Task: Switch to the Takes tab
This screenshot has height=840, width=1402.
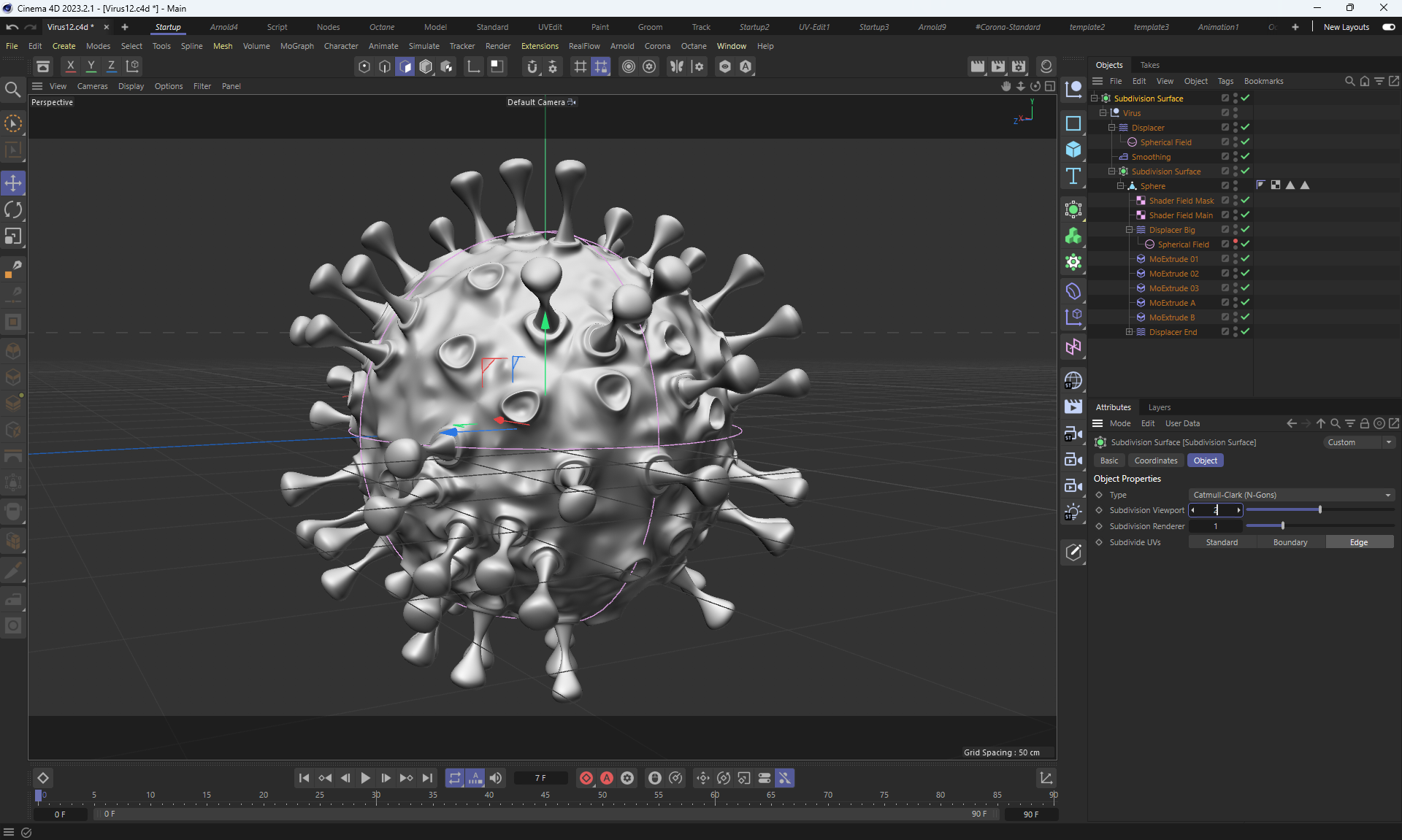Action: click(x=1149, y=65)
